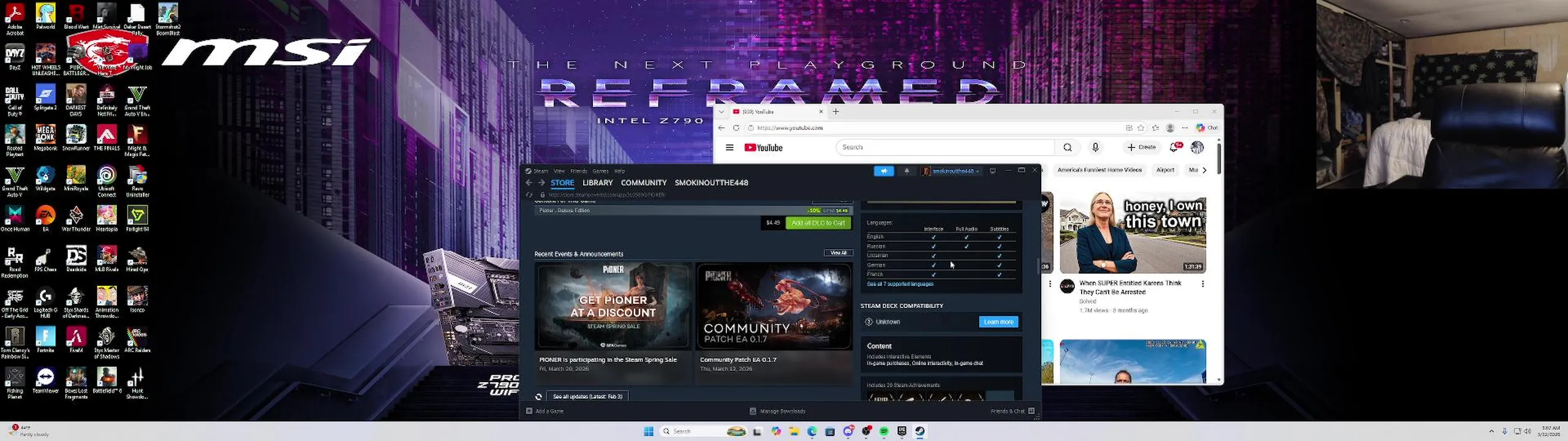Switch to the COMMUNITY tab in Steam
Image resolution: width=1568 pixels, height=441 pixels.
(x=643, y=183)
